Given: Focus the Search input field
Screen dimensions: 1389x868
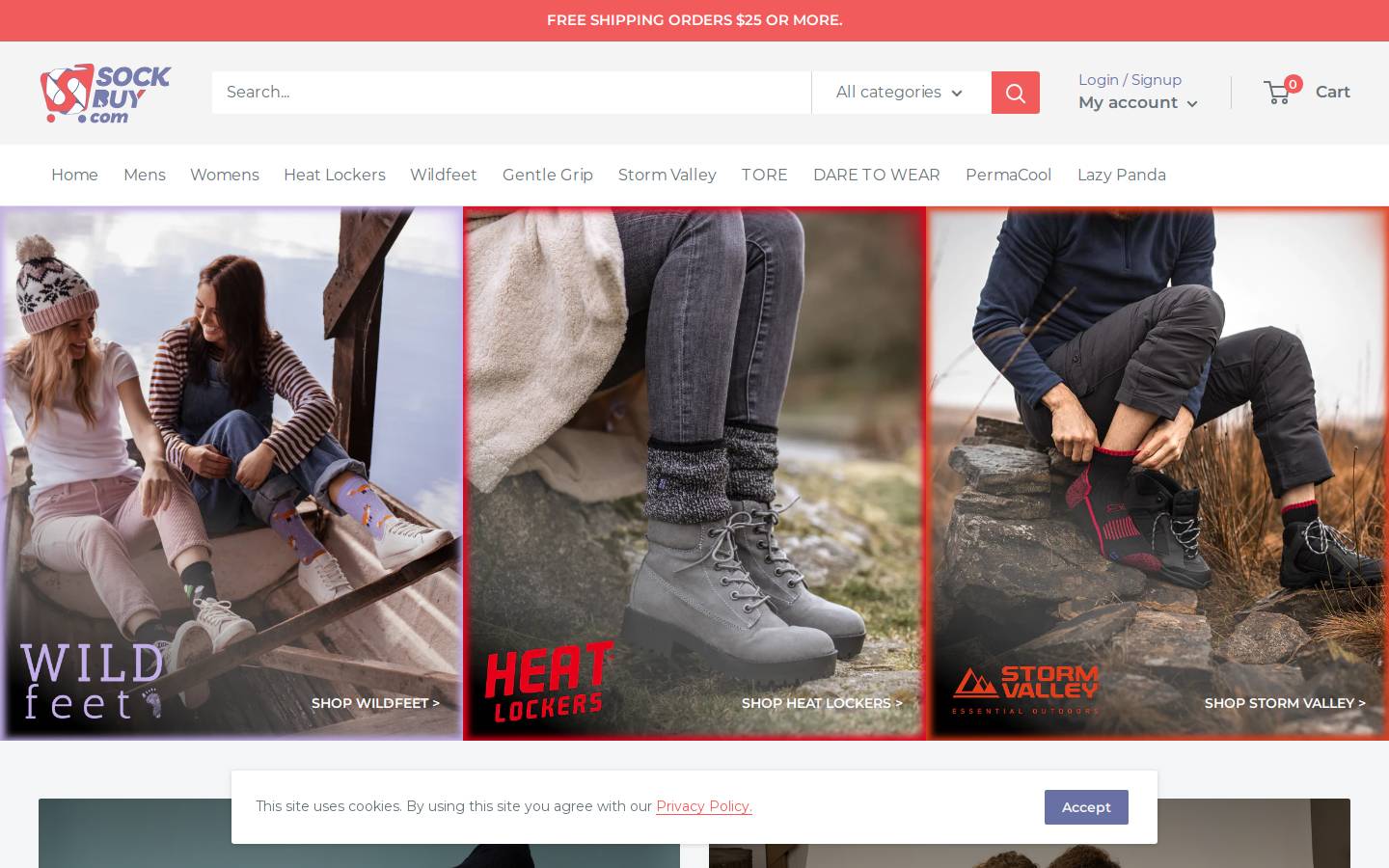Looking at the screenshot, I should click(x=511, y=93).
